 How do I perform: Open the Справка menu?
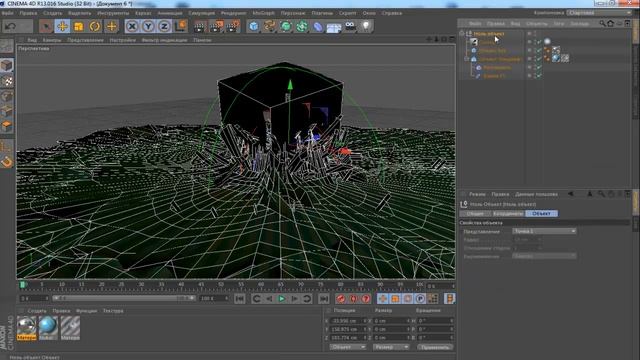[392, 13]
